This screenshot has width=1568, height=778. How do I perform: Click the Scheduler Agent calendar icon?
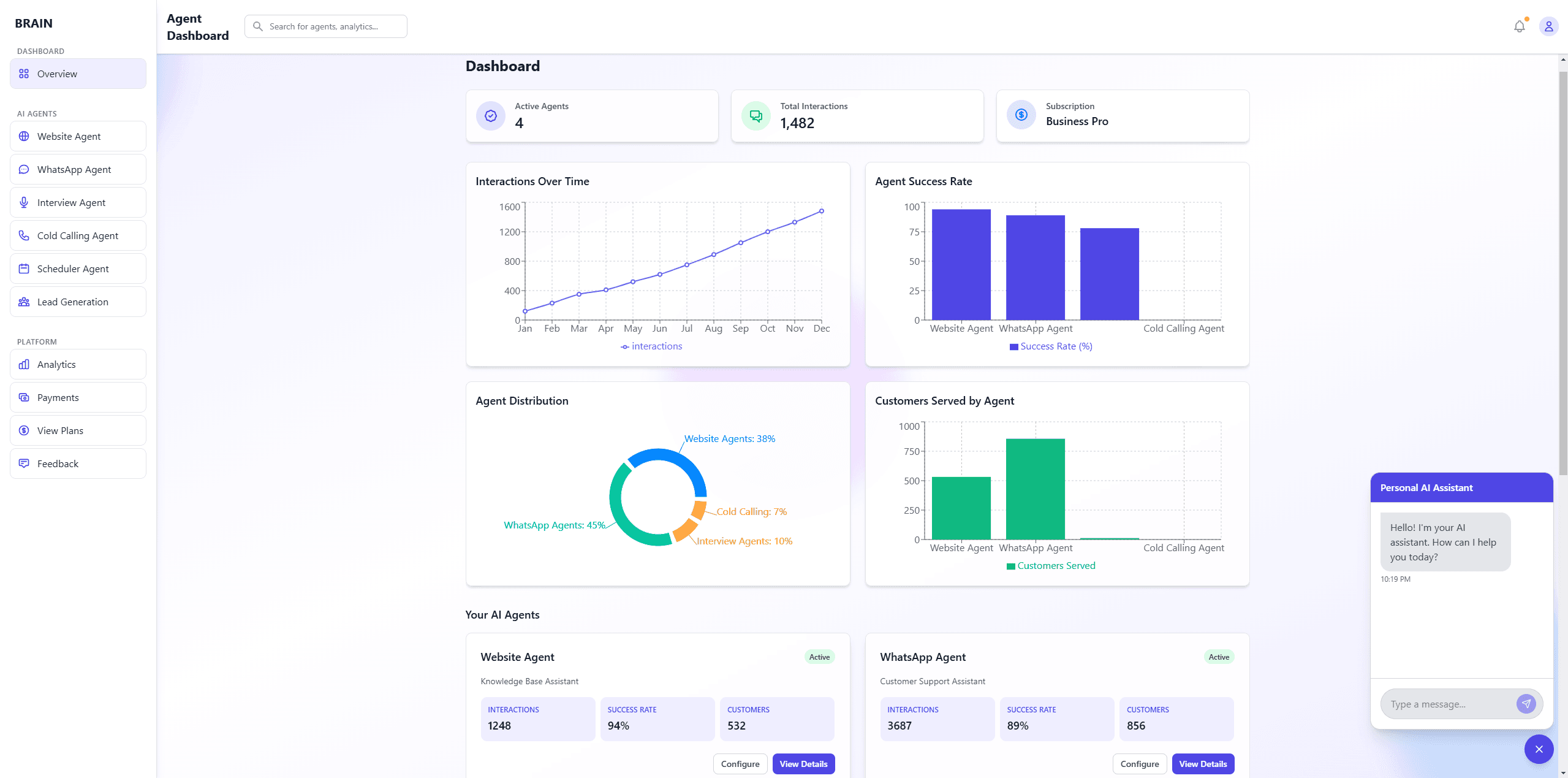click(x=24, y=269)
